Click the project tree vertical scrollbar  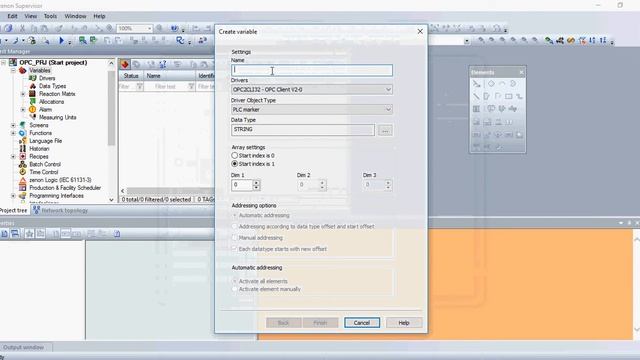coord(111,108)
